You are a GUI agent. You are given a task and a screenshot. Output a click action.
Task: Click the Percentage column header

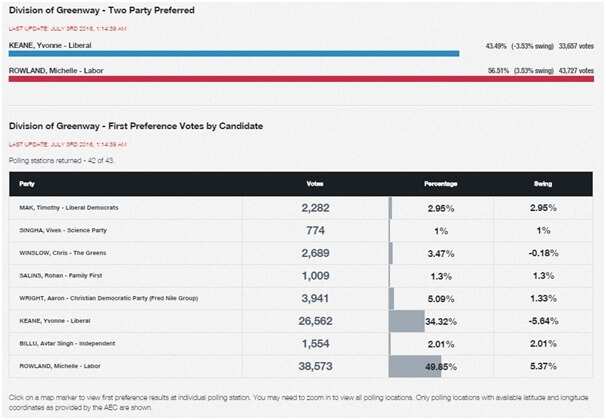click(x=442, y=184)
